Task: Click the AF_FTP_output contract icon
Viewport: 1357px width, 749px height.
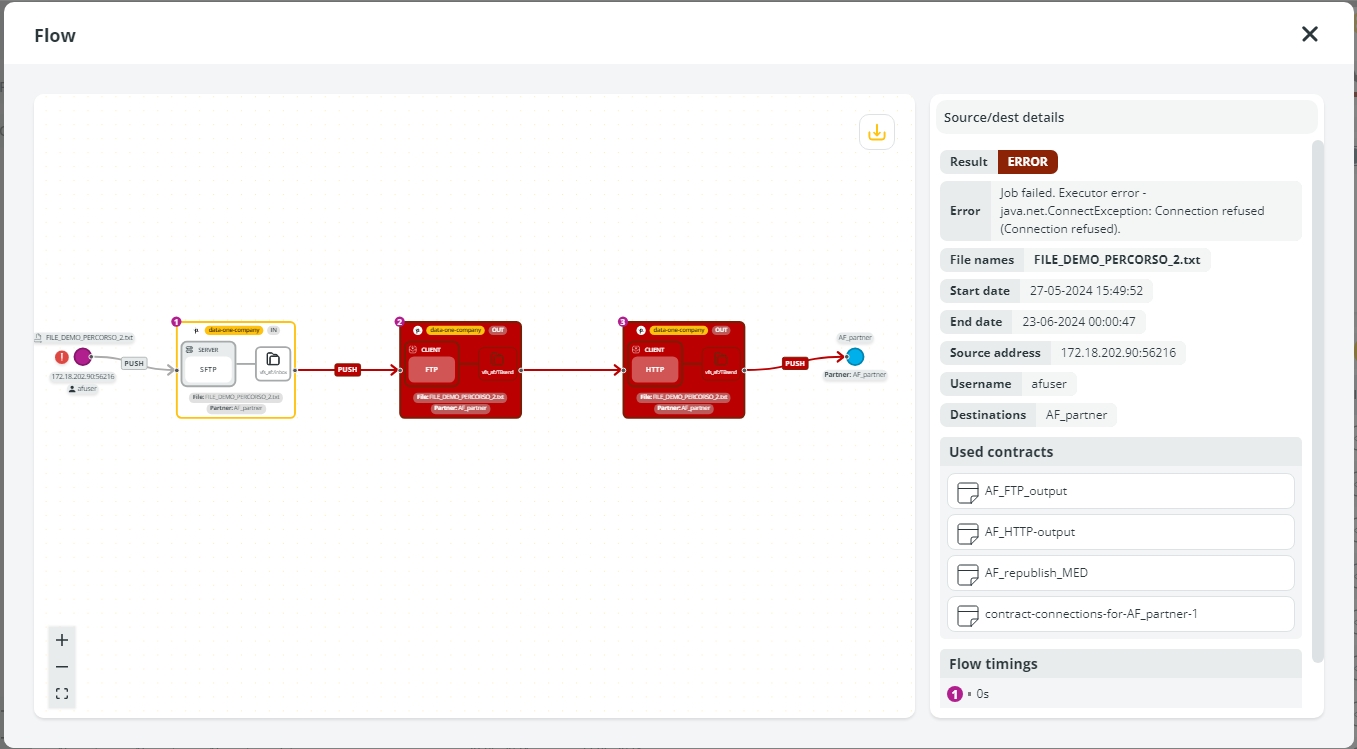Action: pyautogui.click(x=967, y=491)
